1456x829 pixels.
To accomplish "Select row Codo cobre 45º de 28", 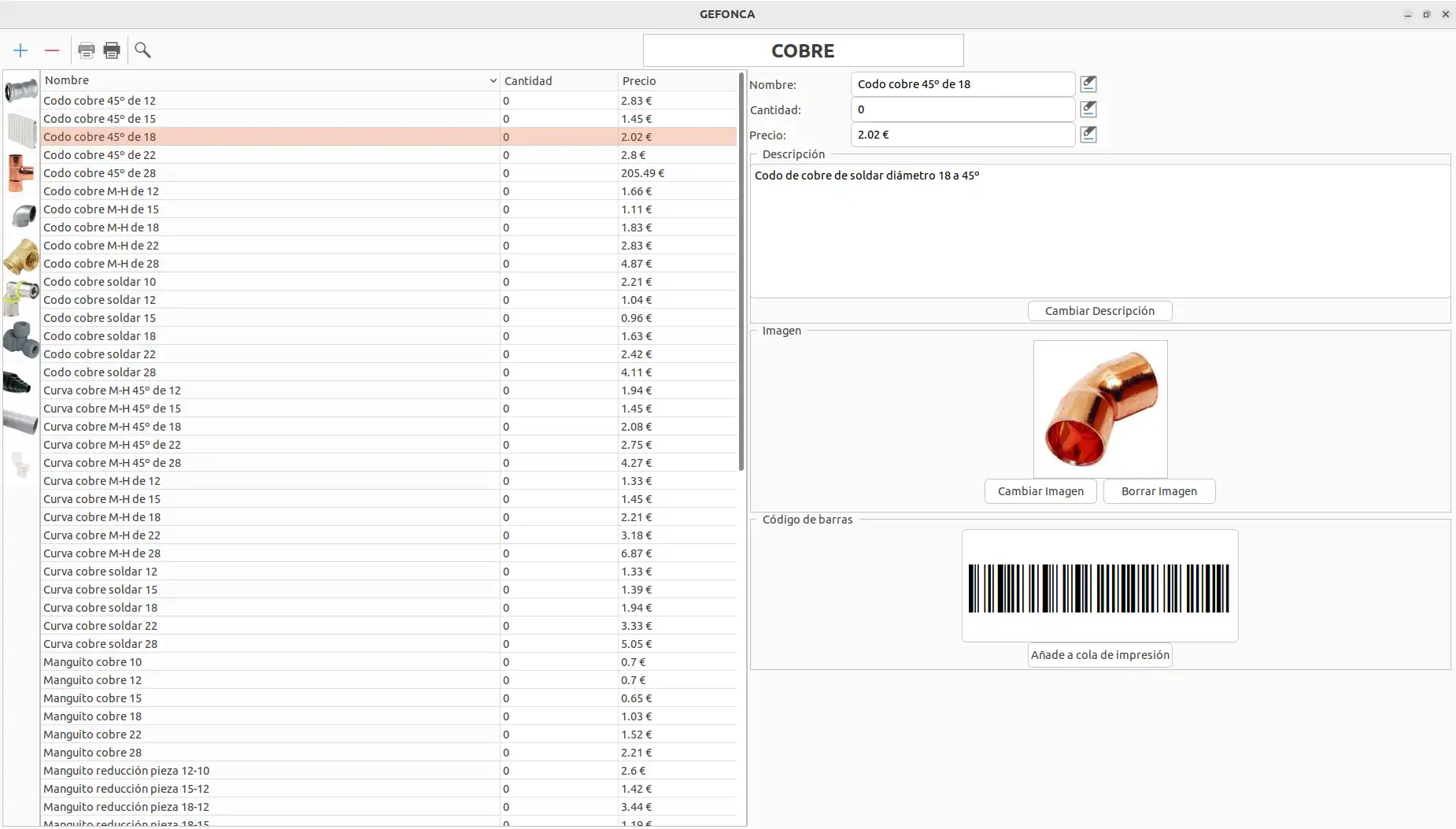I will pyautogui.click(x=389, y=173).
